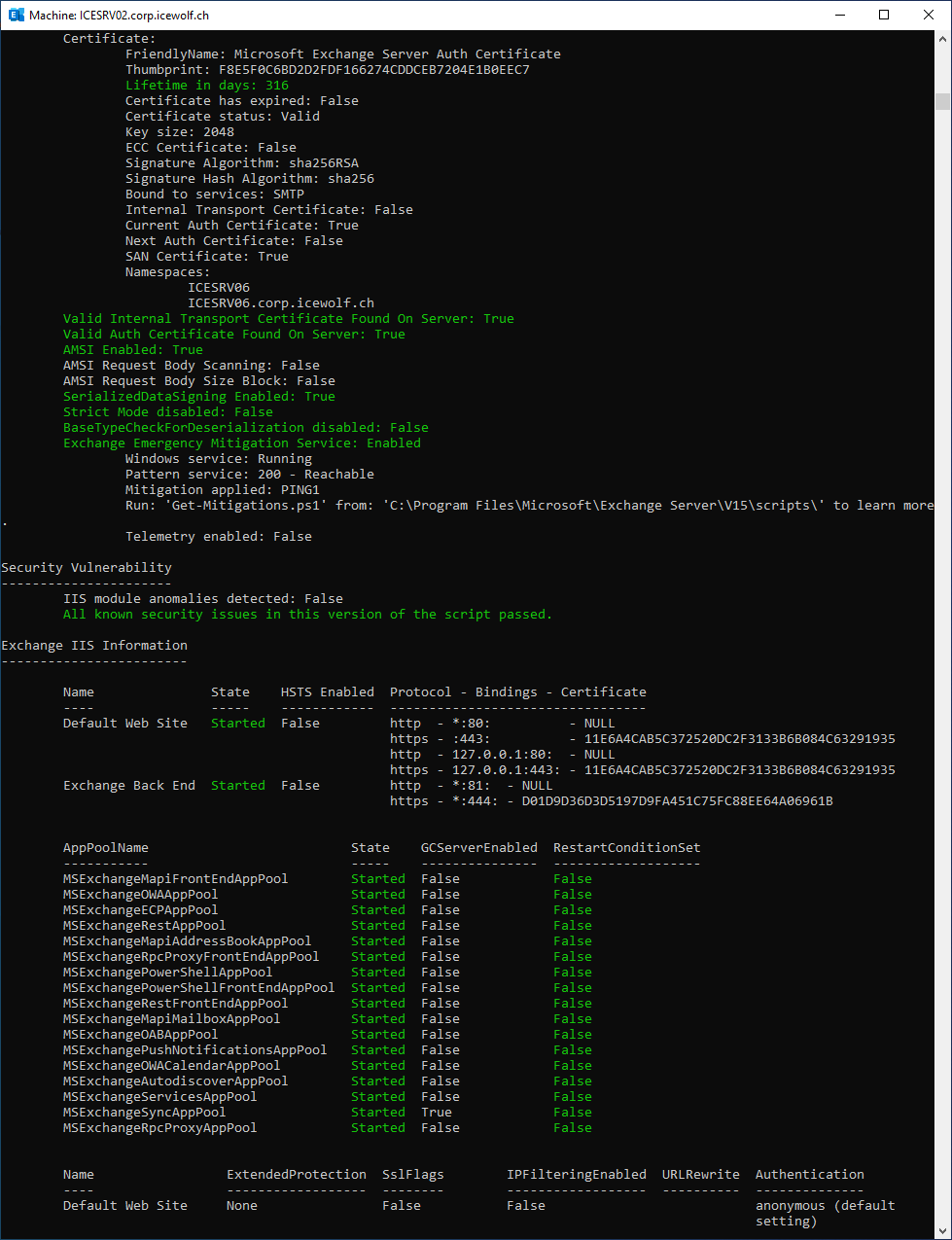The height and width of the screenshot is (1240, 952).
Task: Click the scrollbar down arrow
Action: (x=942, y=1231)
